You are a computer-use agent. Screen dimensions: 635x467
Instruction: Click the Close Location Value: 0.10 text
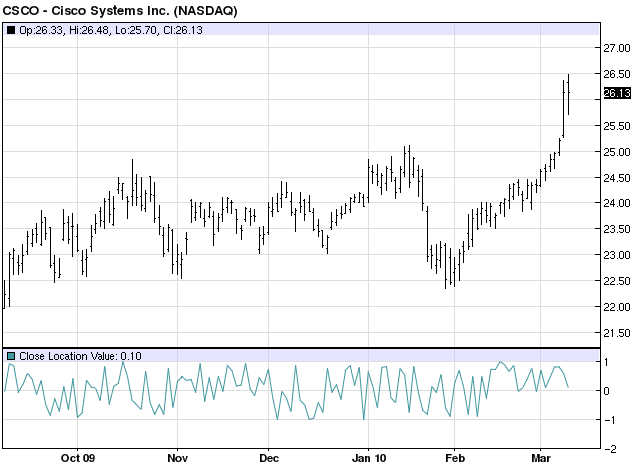coord(80,356)
